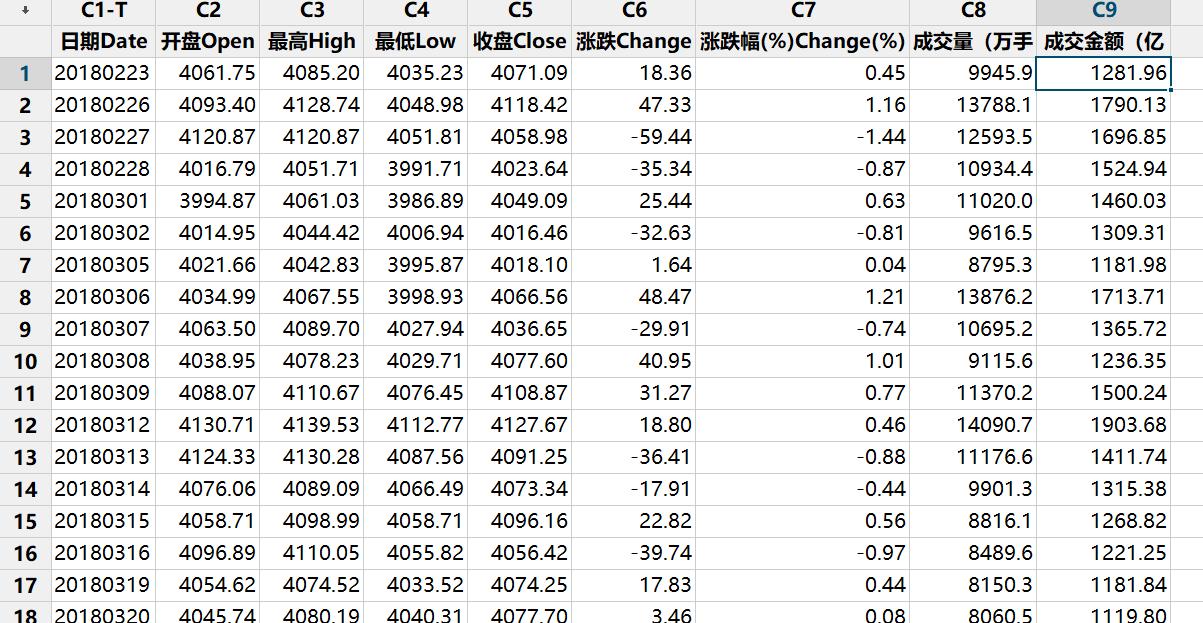1203x623 pixels.
Task: Click row header 10 to select the row
Action: 24,364
